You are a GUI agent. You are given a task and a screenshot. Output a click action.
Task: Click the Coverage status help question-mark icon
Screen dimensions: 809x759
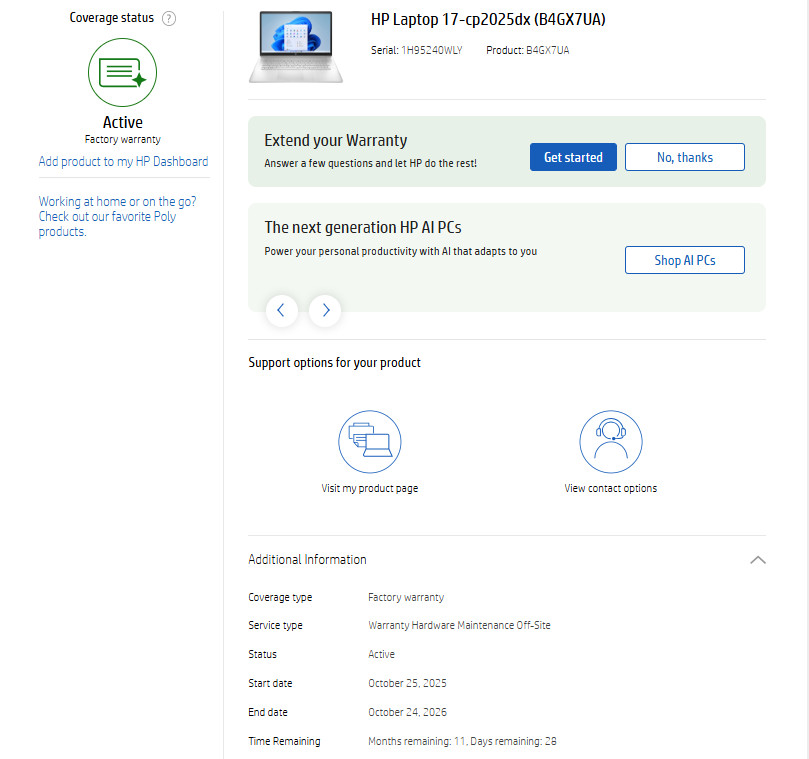pos(169,19)
